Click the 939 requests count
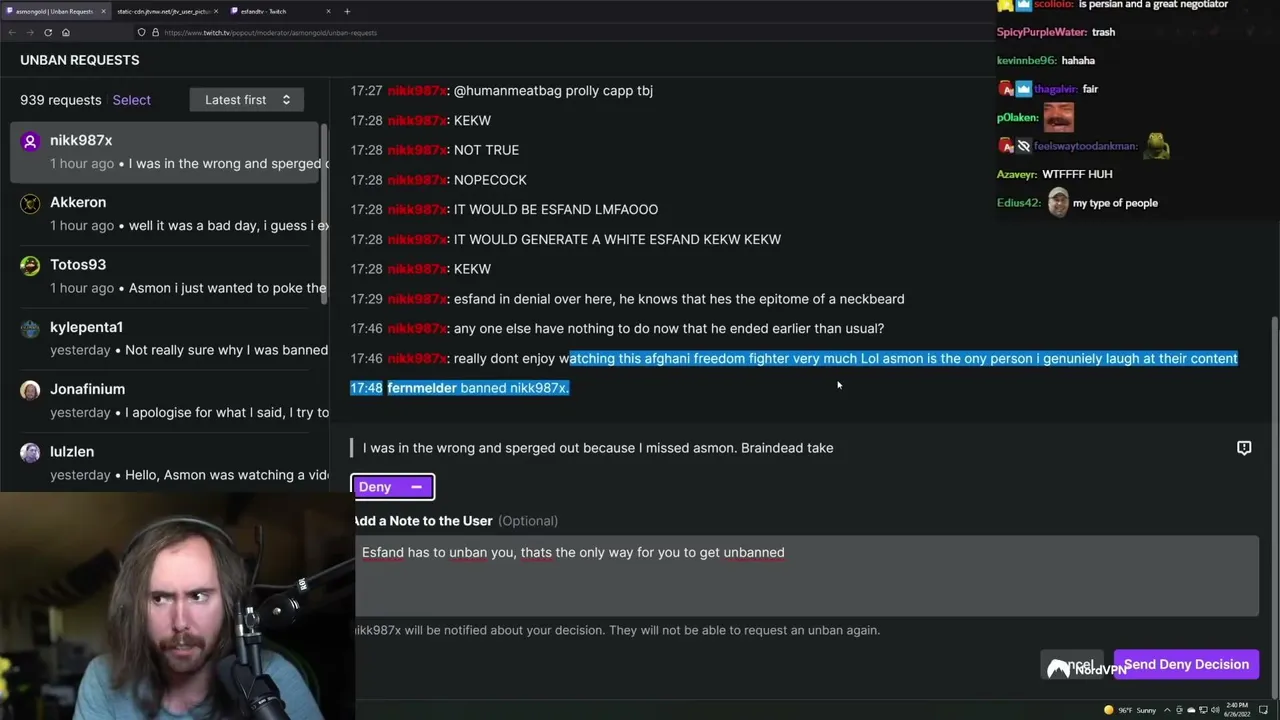The image size is (1280, 720). pyautogui.click(x=61, y=100)
